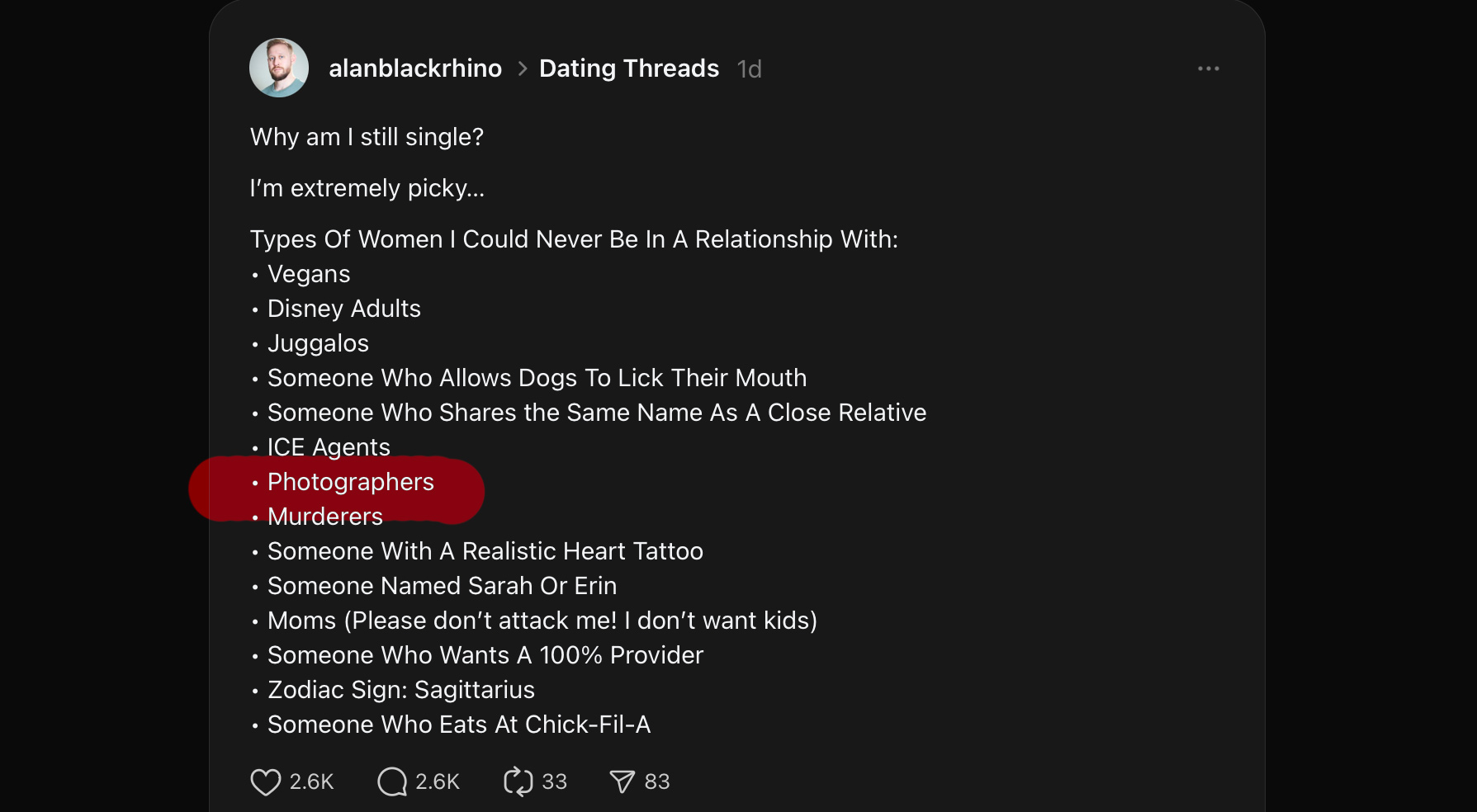
Task: Click the repost count of 33
Action: [554, 781]
